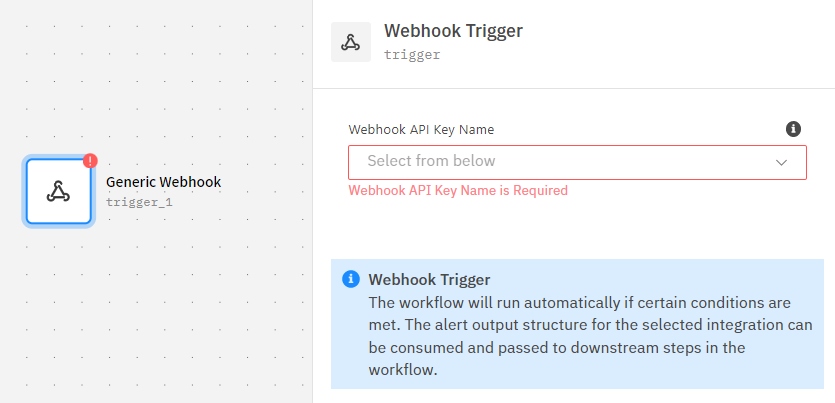Click the Webhook Trigger header icon
The width and height of the screenshot is (835, 403).
click(x=350, y=42)
